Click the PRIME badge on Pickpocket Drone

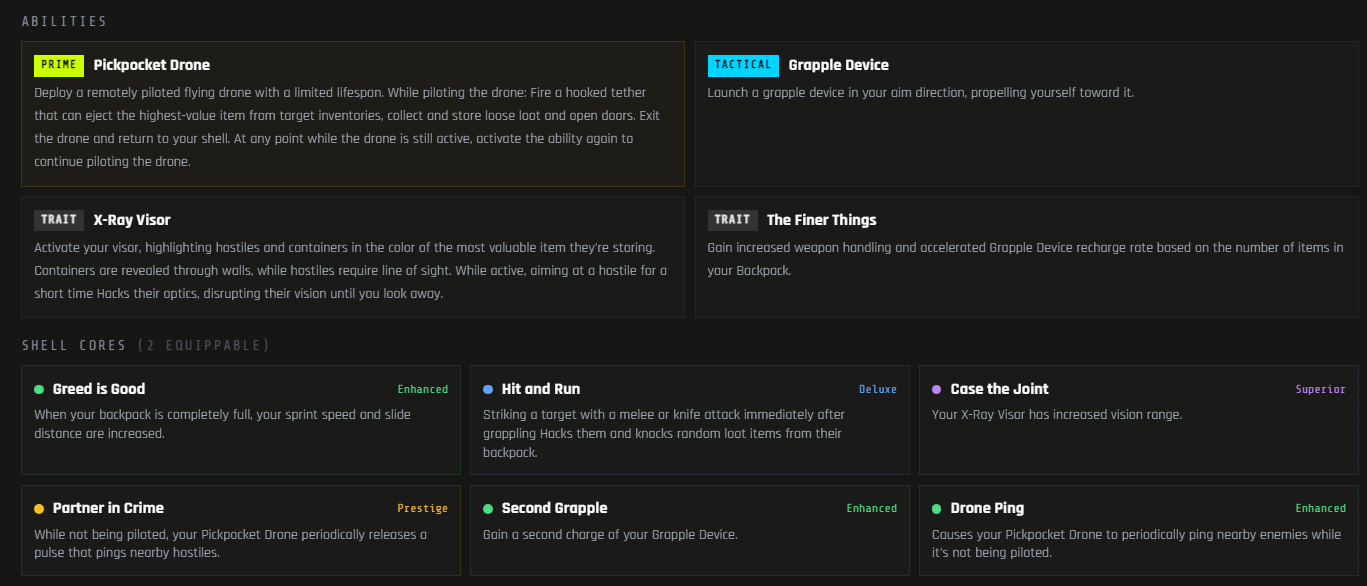tap(59, 65)
